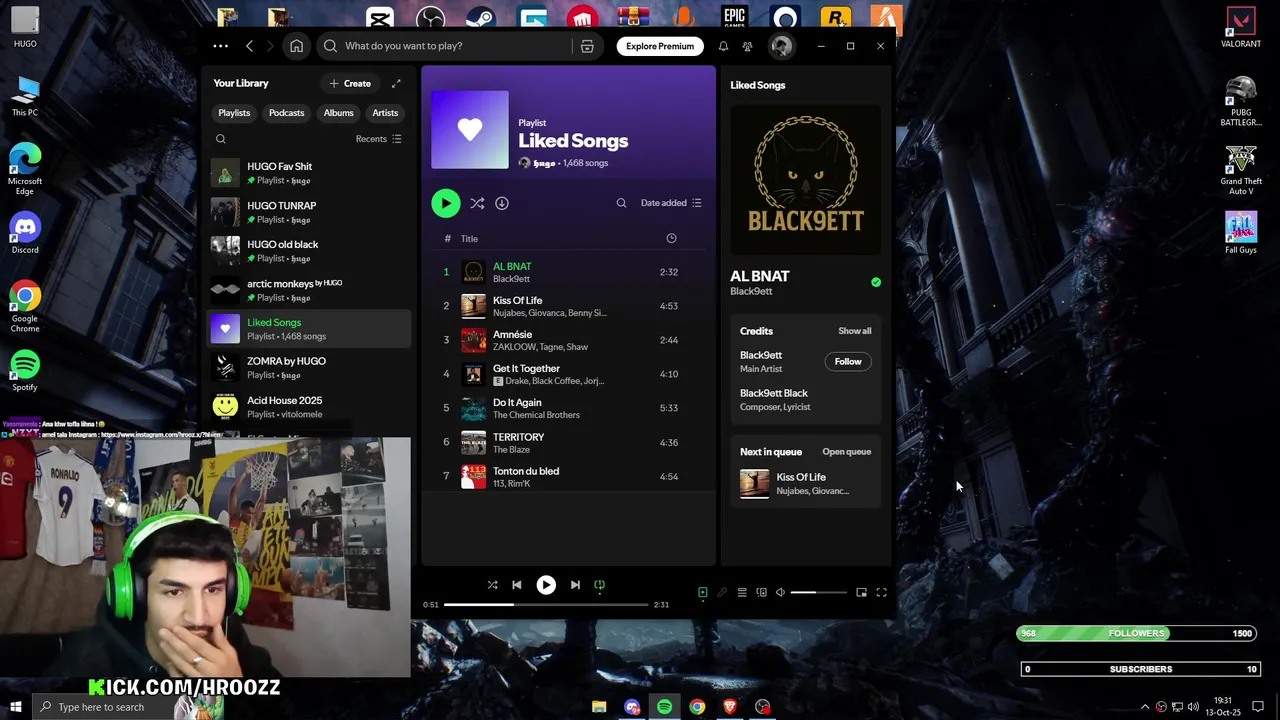Click the Windows Start button
Screen dimensions: 1280x720
point(15,707)
